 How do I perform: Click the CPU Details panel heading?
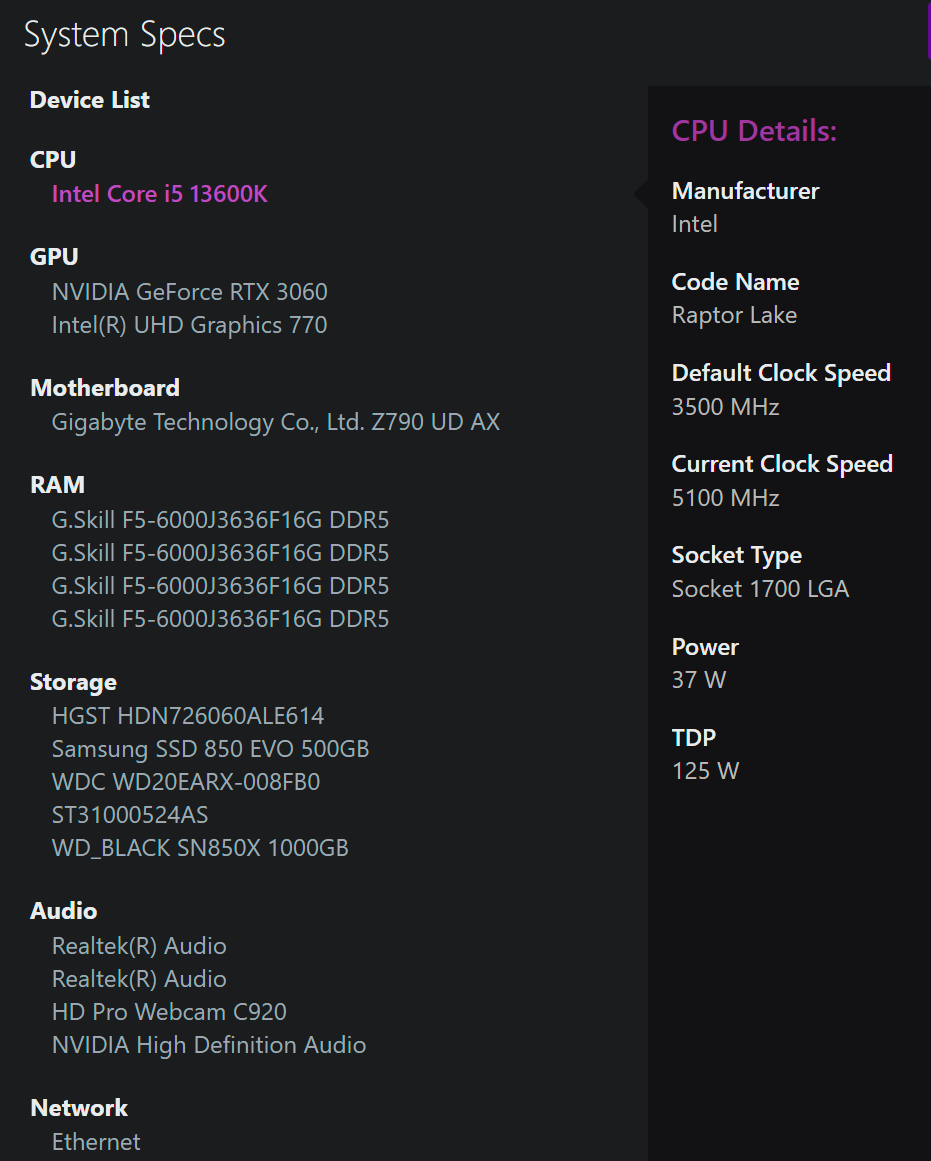coord(754,131)
